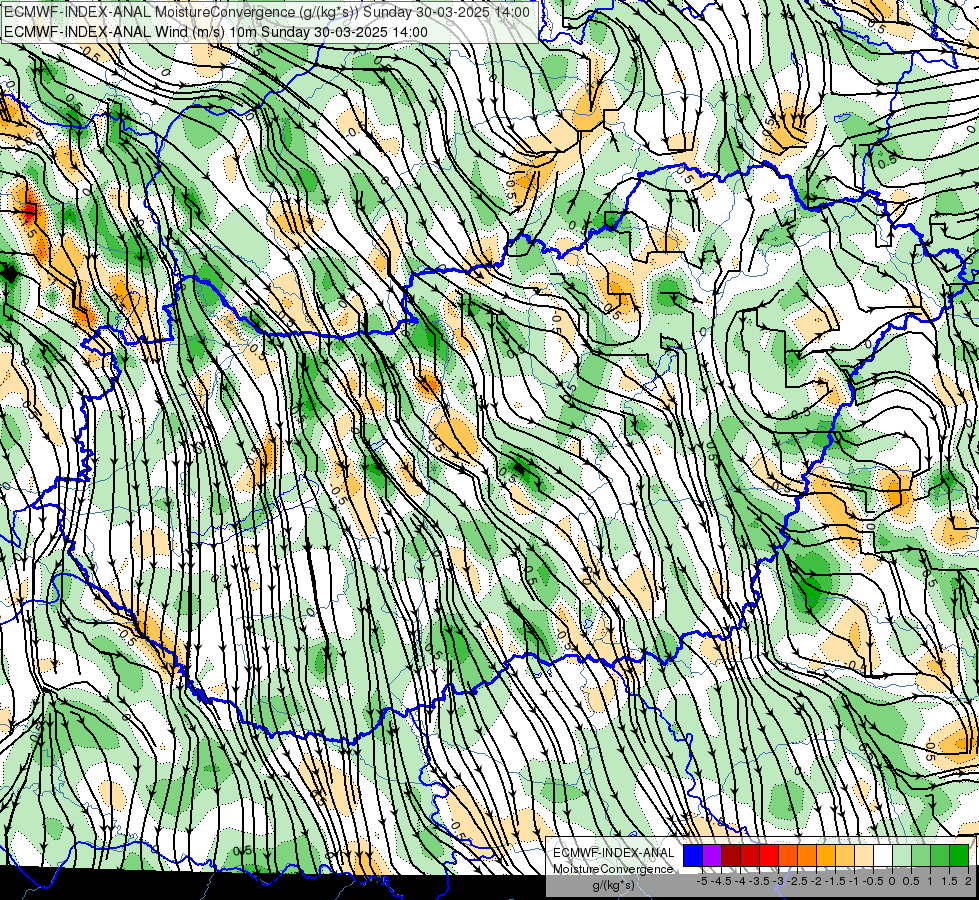Select the purple legend swatch
979x900 pixels.
pos(712,856)
